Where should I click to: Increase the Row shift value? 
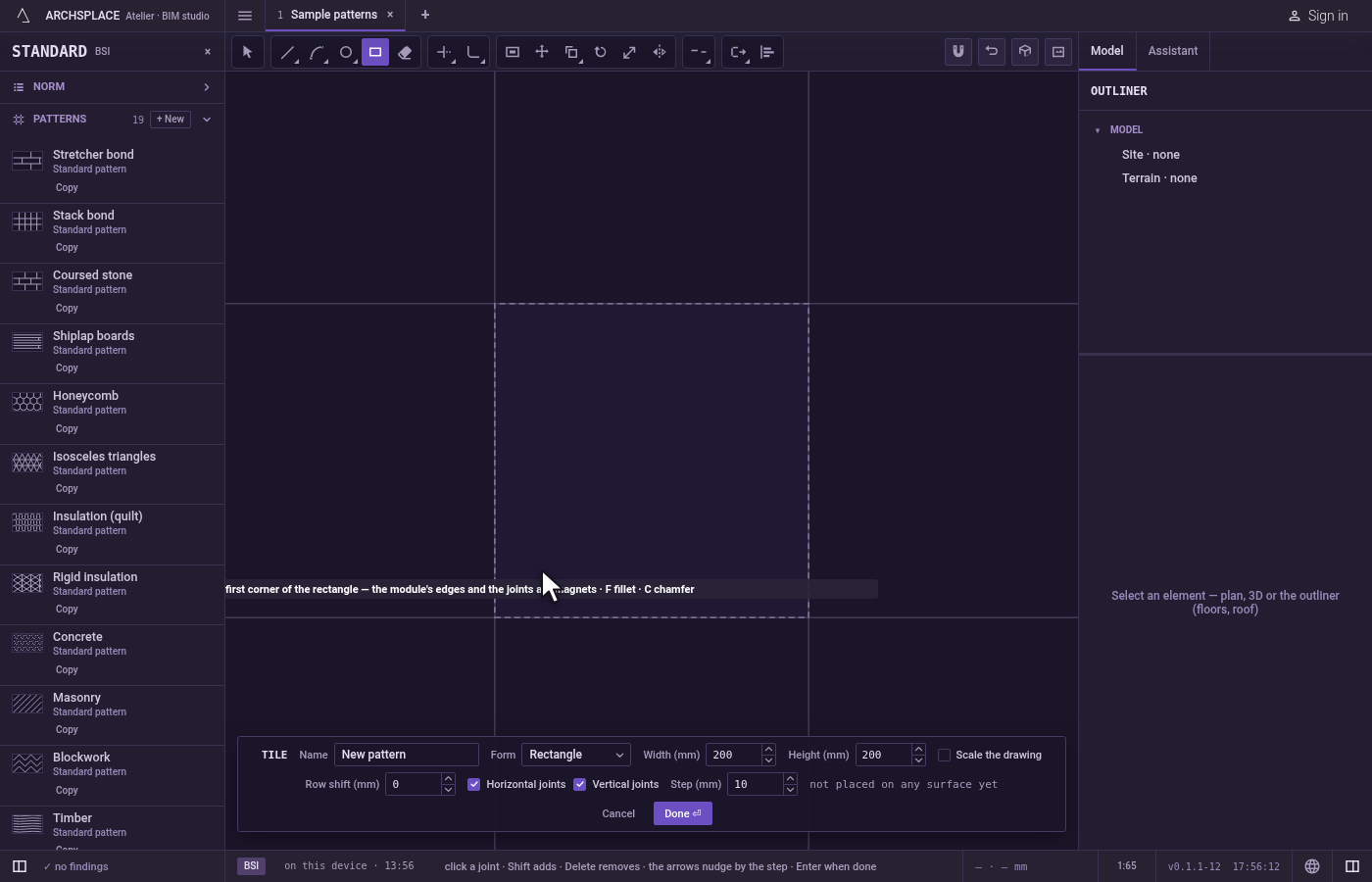tap(448, 779)
